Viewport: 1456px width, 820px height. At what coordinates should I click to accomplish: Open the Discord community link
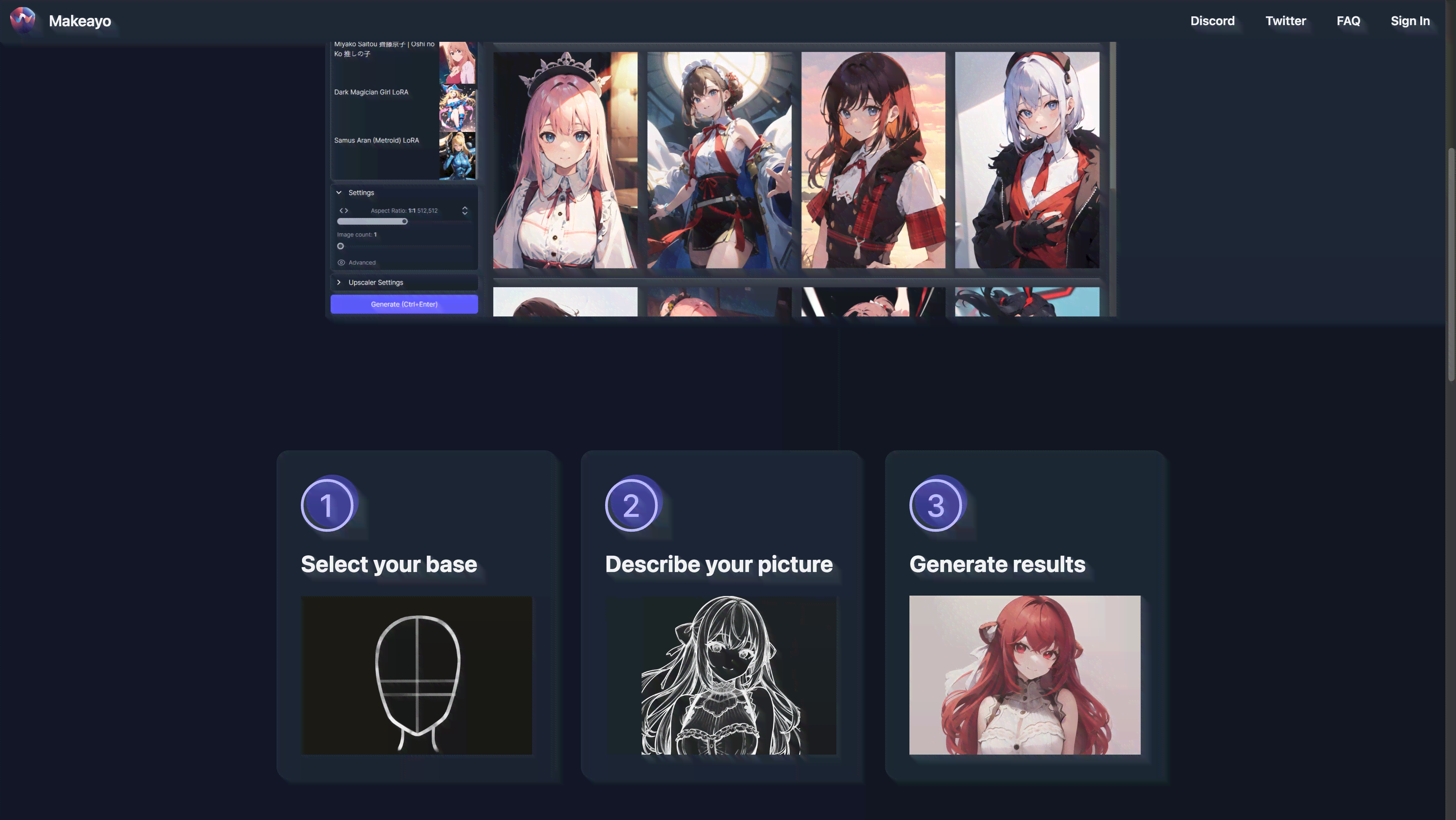pyautogui.click(x=1211, y=21)
